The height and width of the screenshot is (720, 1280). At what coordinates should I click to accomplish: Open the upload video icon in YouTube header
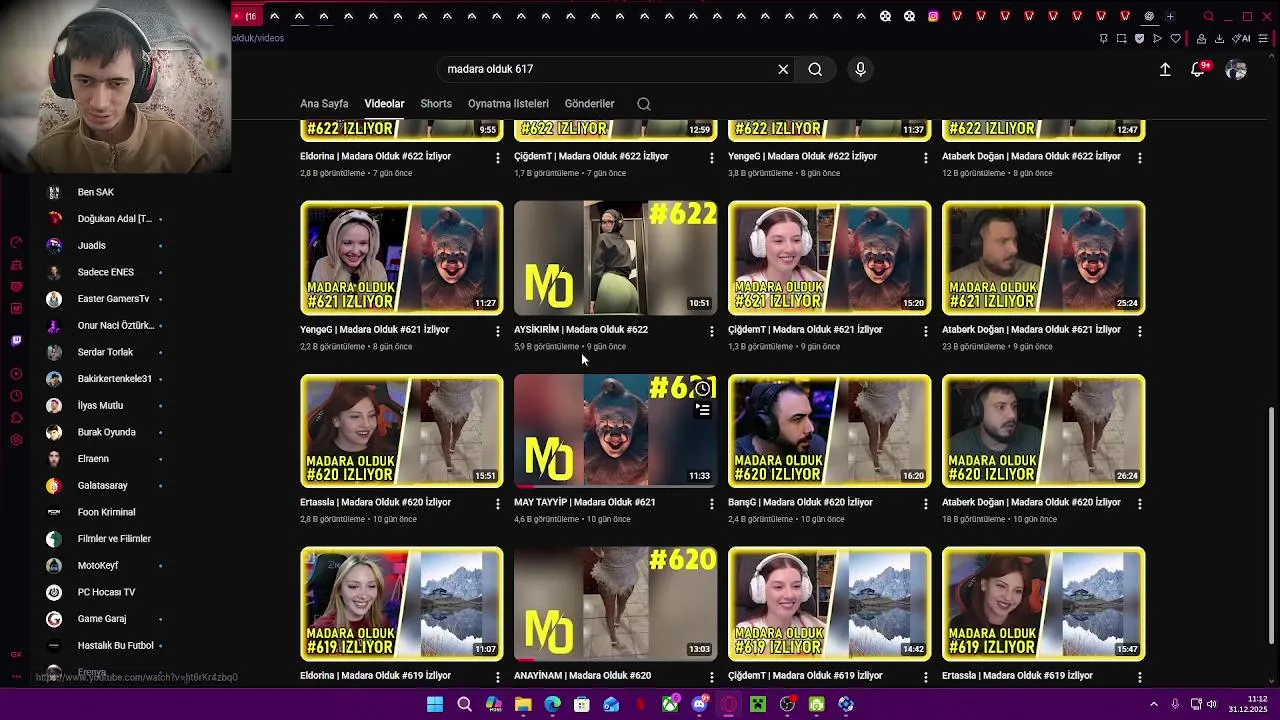[1165, 69]
